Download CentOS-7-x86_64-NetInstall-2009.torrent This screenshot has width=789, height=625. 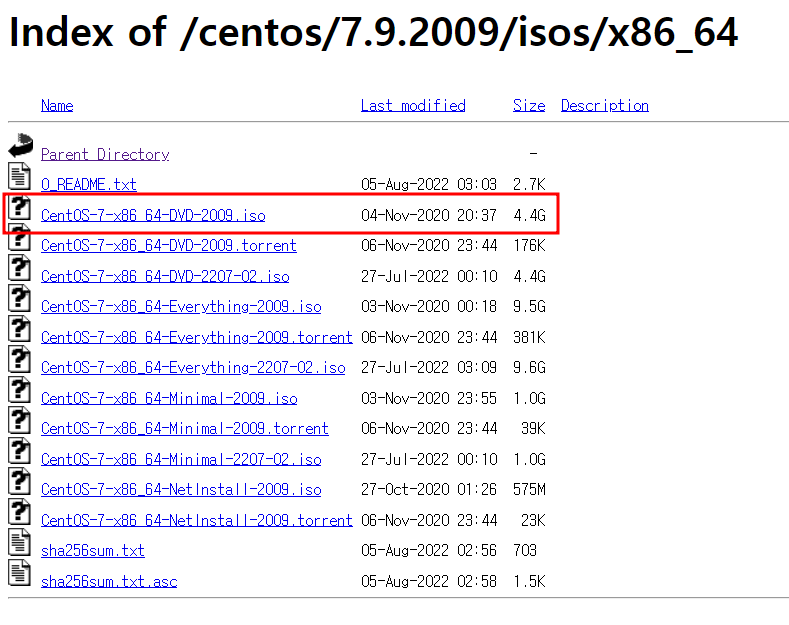tap(197, 520)
